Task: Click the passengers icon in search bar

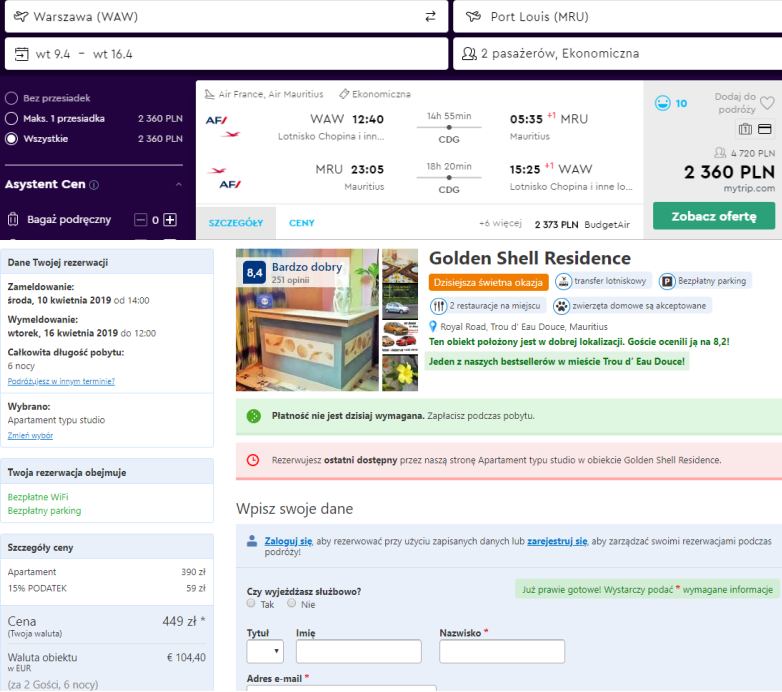Action: click(x=469, y=53)
